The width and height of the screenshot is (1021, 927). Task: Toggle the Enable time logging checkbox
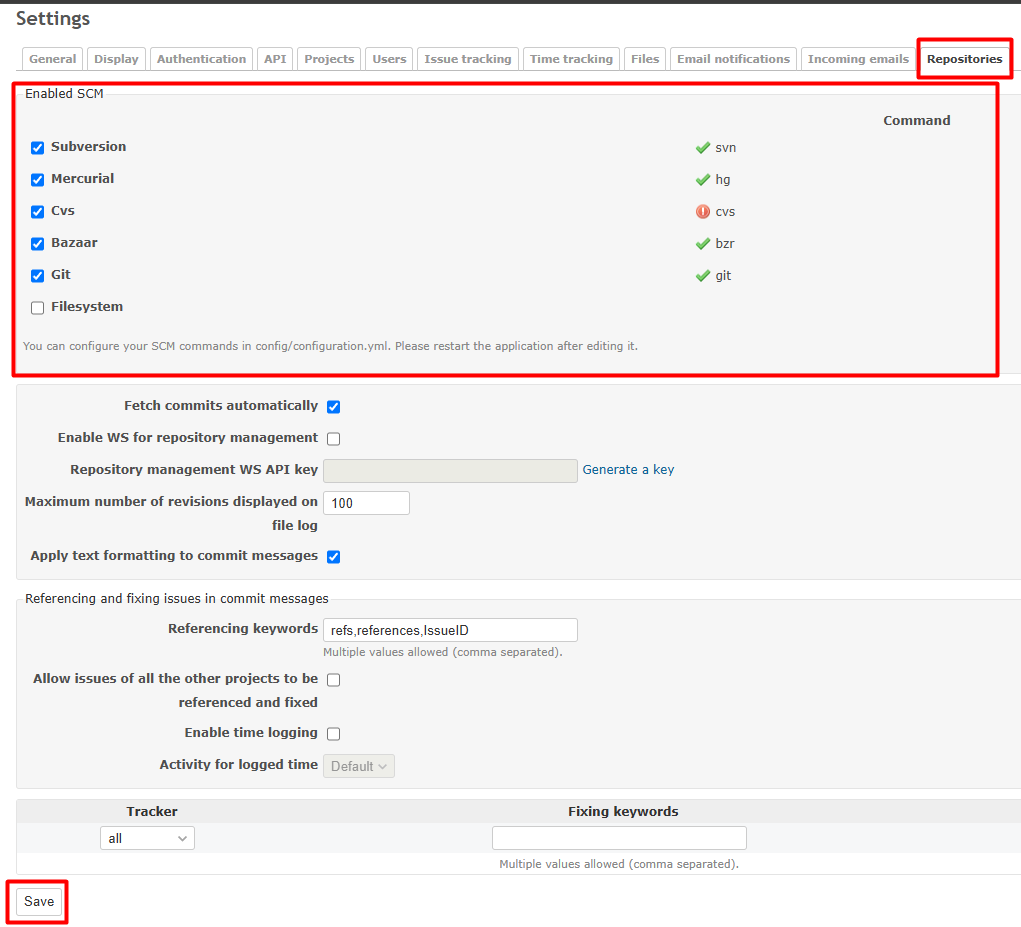click(333, 733)
